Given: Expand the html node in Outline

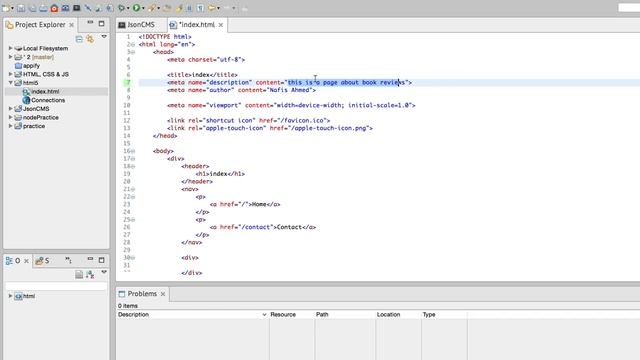Looking at the screenshot, I should (10, 296).
